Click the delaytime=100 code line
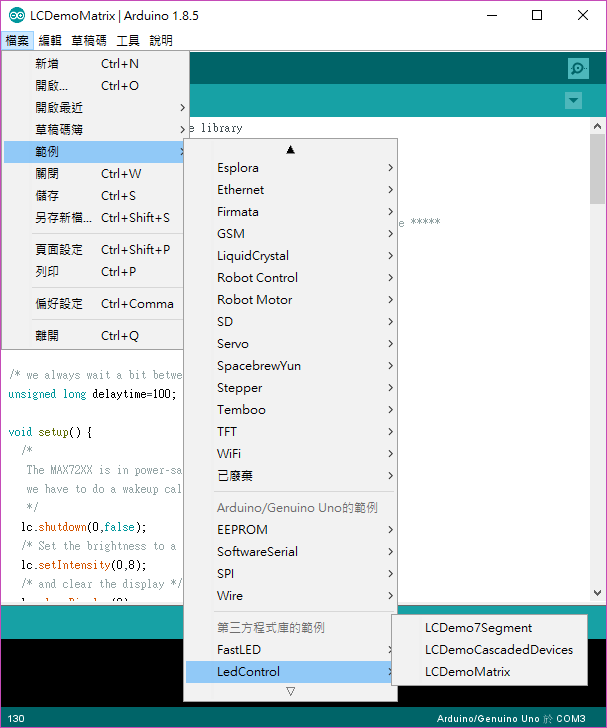The image size is (607, 728). click(92, 394)
